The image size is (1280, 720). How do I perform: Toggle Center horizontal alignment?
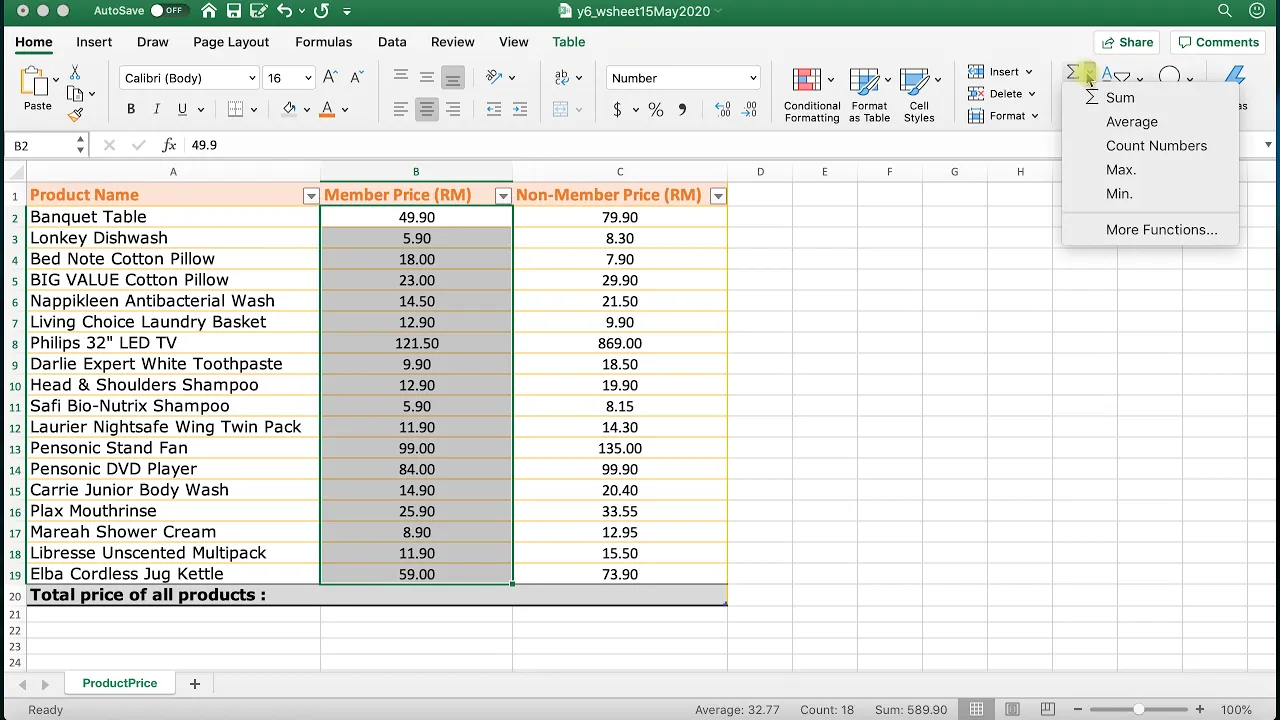[427, 109]
